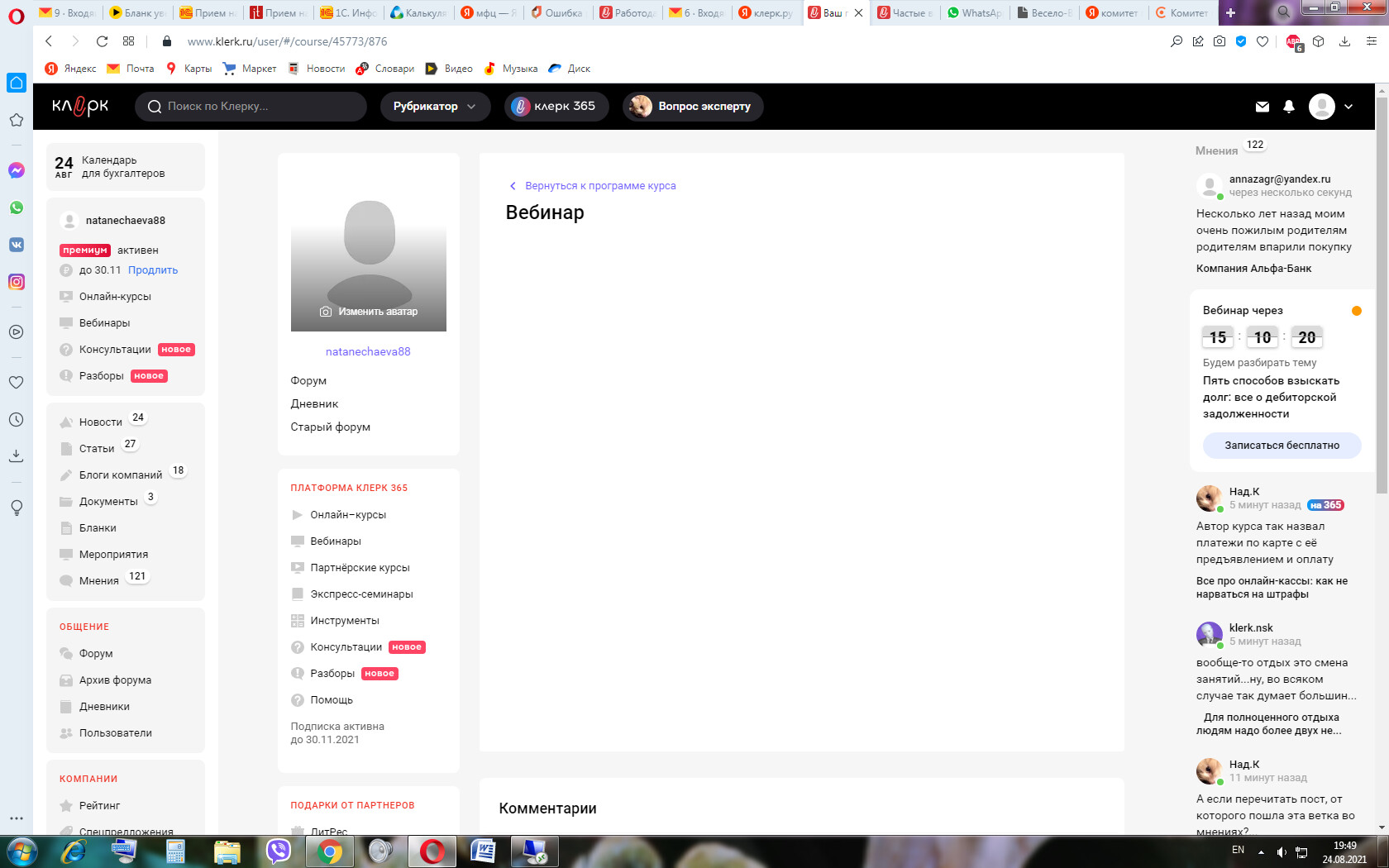The height and width of the screenshot is (868, 1389).
Task: Open Opera sidebar downloads icon
Action: pos(17,455)
